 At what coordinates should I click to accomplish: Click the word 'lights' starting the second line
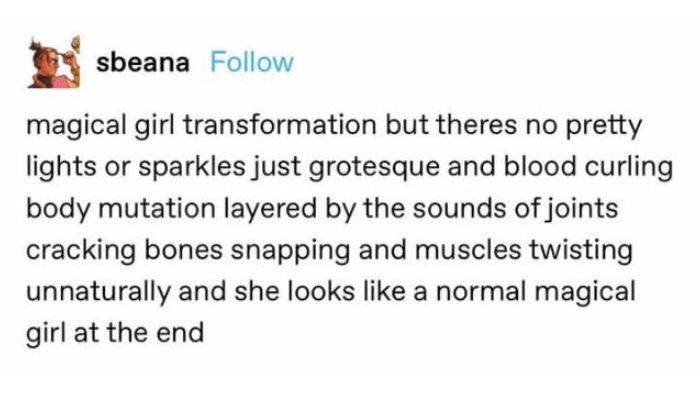61,167
